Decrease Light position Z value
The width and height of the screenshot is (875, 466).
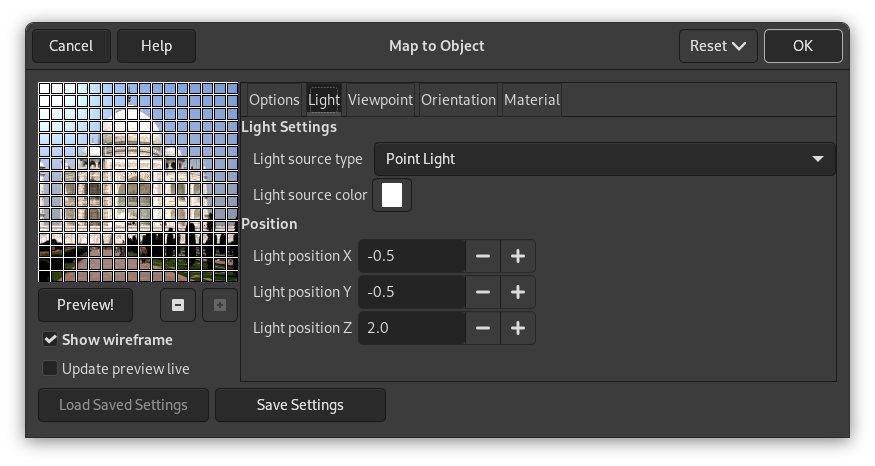pyautogui.click(x=482, y=328)
